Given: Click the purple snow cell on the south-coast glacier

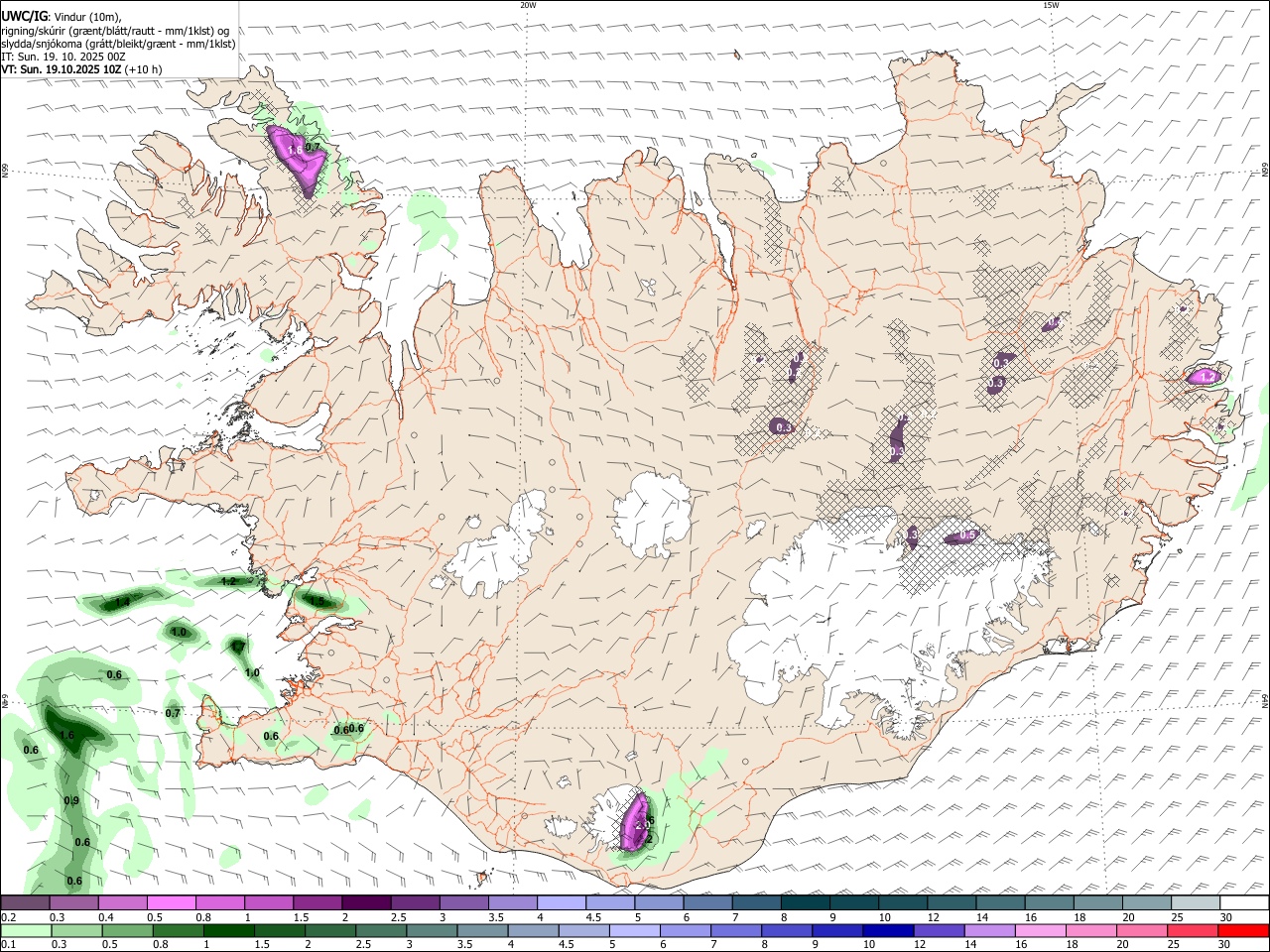Looking at the screenshot, I should 635,821.
